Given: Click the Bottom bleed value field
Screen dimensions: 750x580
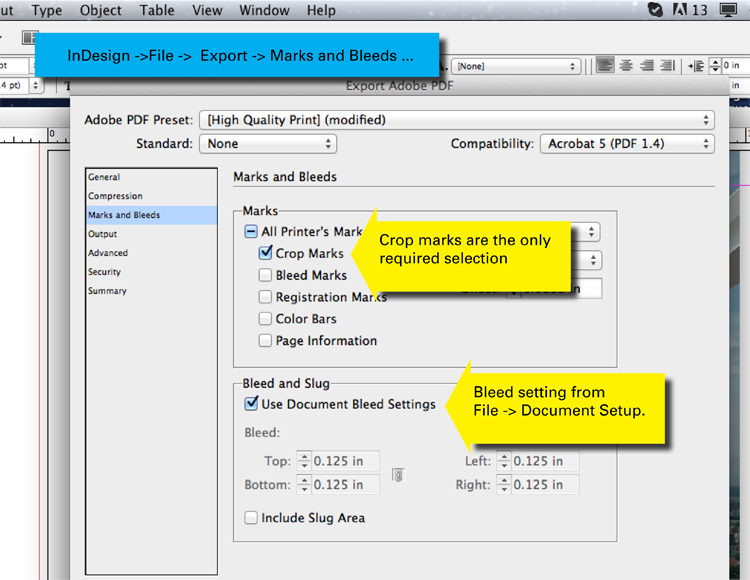Looking at the screenshot, I should tap(345, 485).
